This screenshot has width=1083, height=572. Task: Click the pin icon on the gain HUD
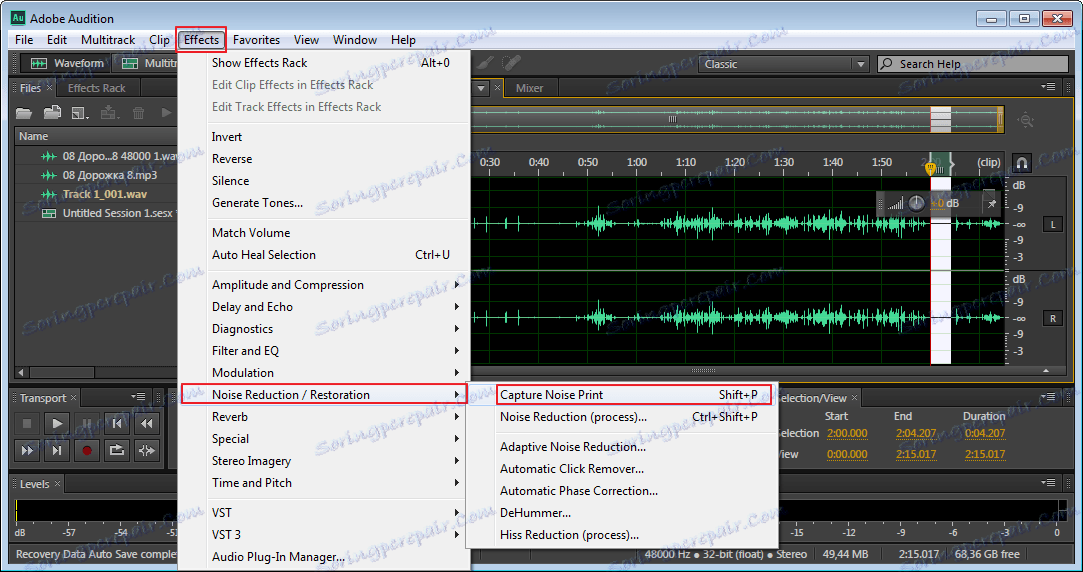(992, 204)
